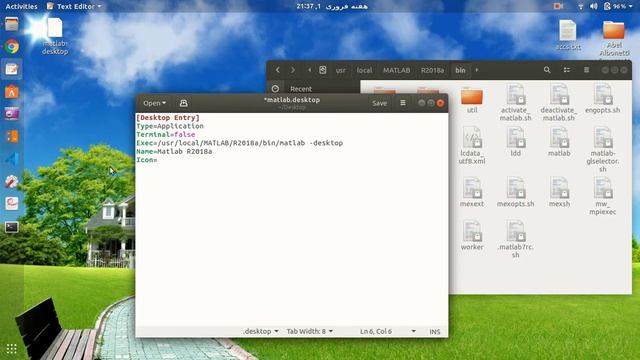Launch Files from the dock
Image resolution: width=640 pixels, height=360 pixels.
click(12, 24)
